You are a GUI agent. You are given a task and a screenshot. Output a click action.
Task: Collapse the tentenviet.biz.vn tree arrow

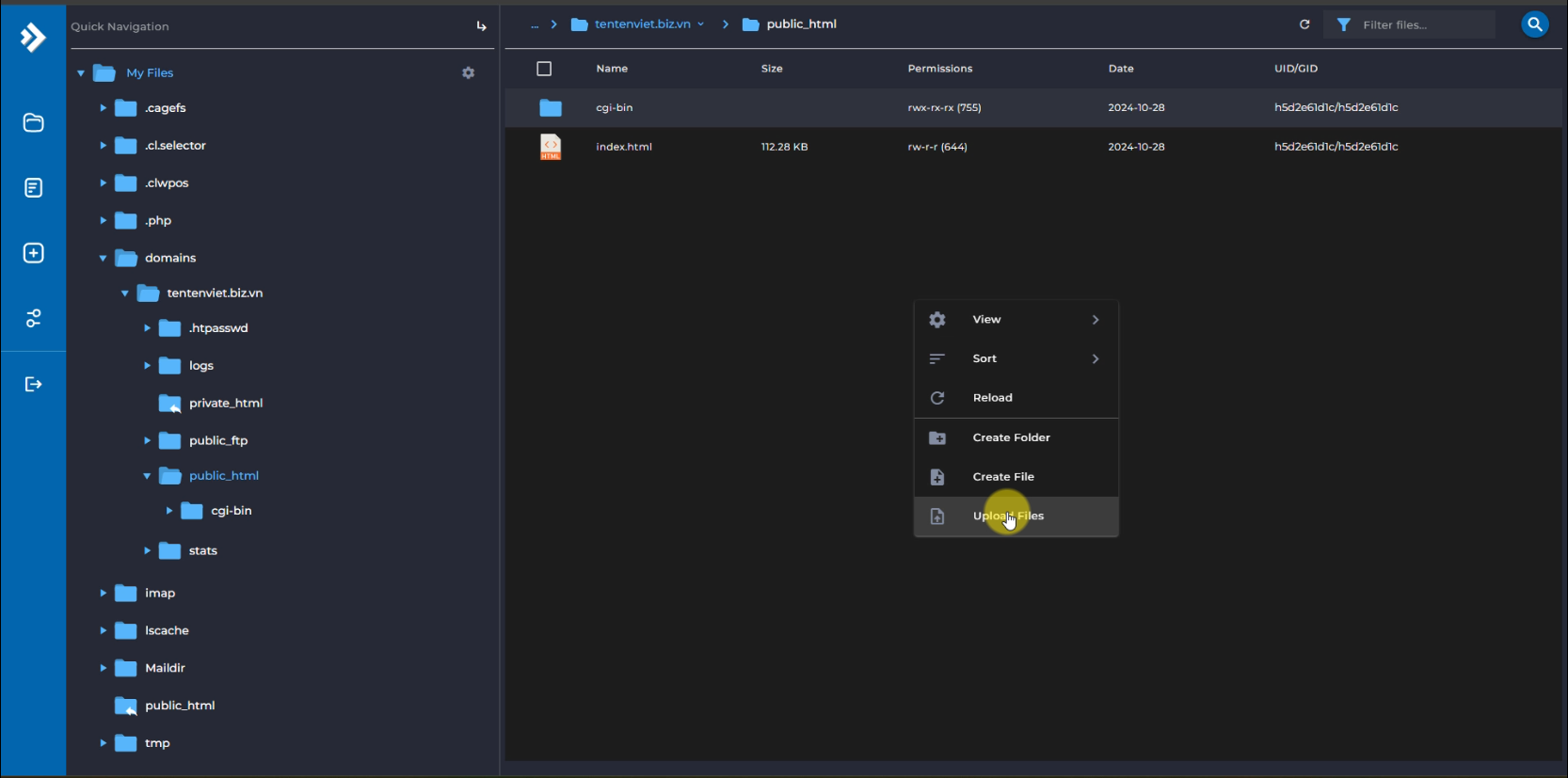pyautogui.click(x=124, y=294)
